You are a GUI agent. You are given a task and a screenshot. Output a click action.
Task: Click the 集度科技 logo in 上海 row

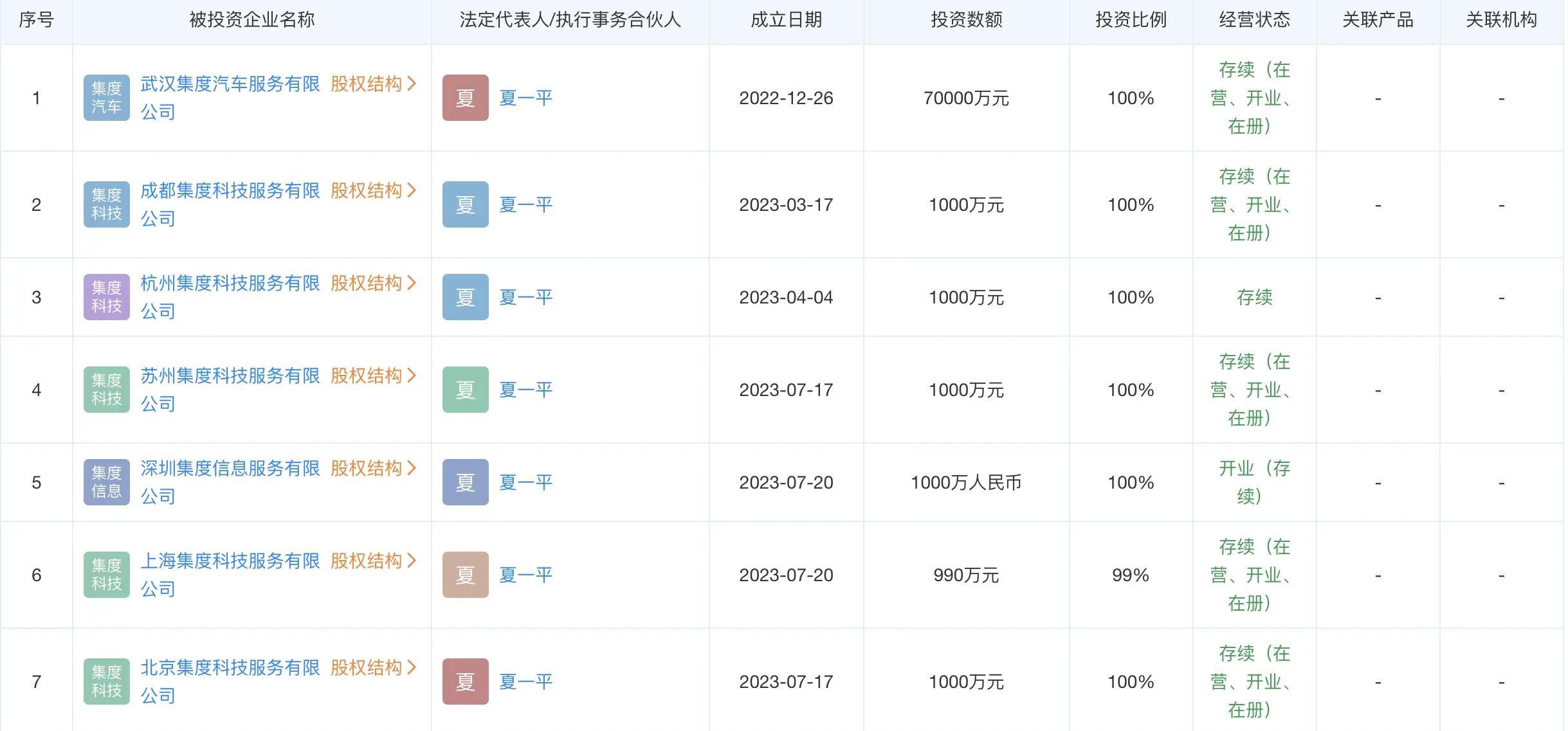[107, 575]
